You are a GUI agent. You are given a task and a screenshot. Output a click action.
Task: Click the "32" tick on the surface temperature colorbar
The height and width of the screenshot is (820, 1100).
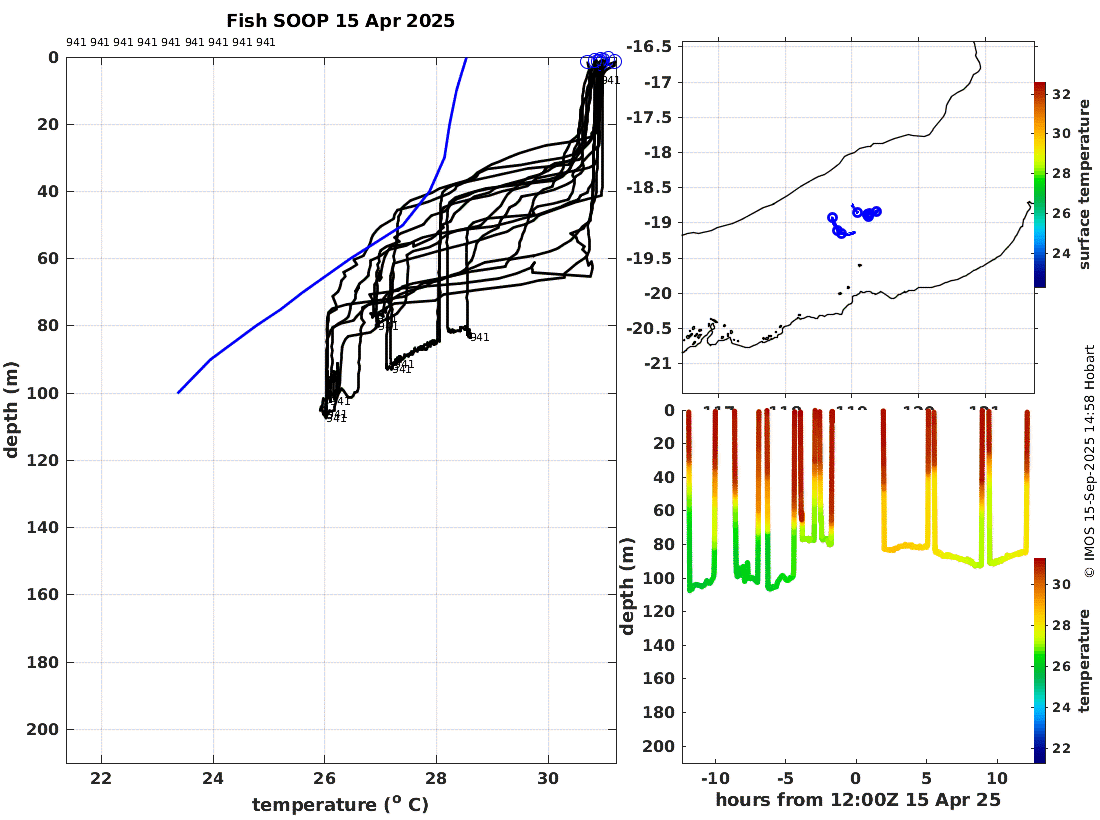point(1061,94)
